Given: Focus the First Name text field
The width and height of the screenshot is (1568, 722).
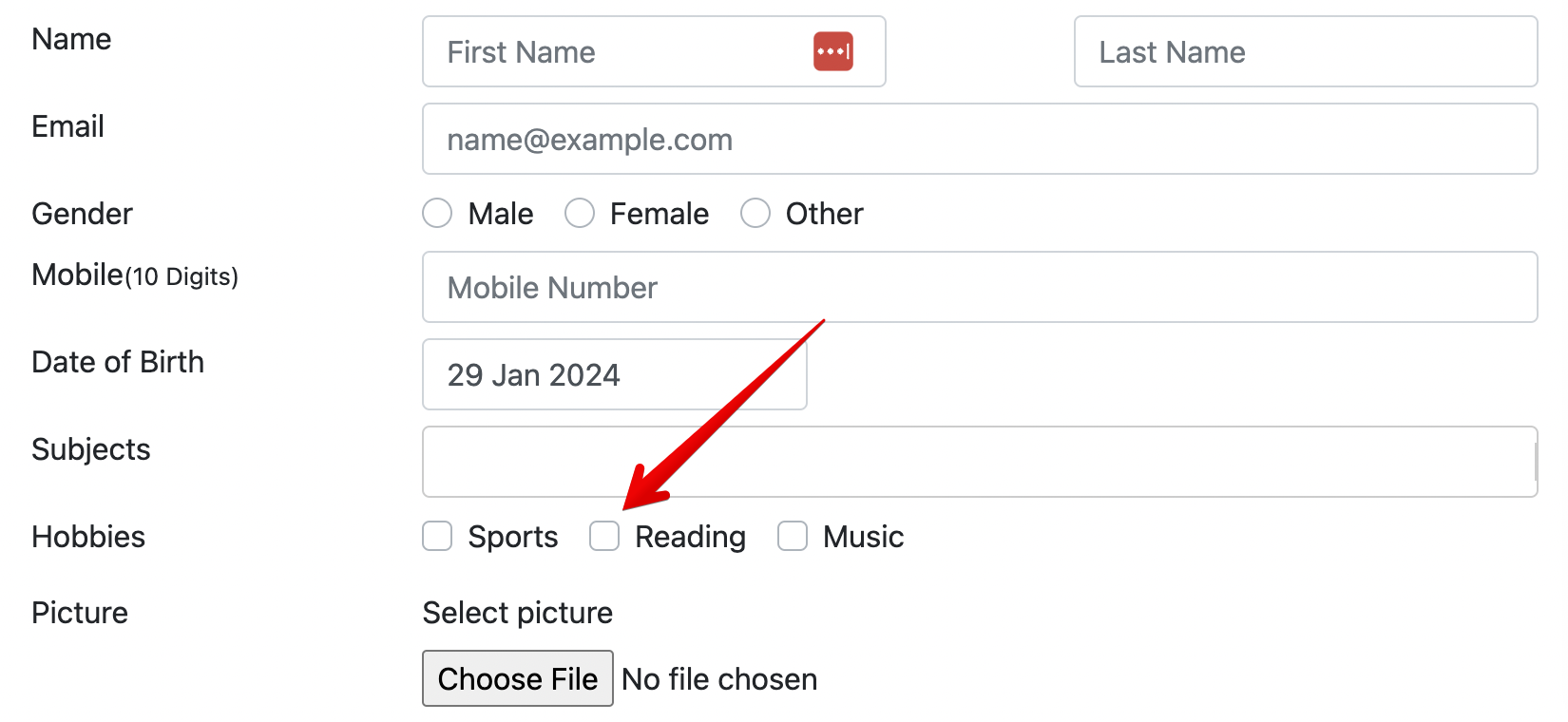Looking at the screenshot, I should point(618,51).
